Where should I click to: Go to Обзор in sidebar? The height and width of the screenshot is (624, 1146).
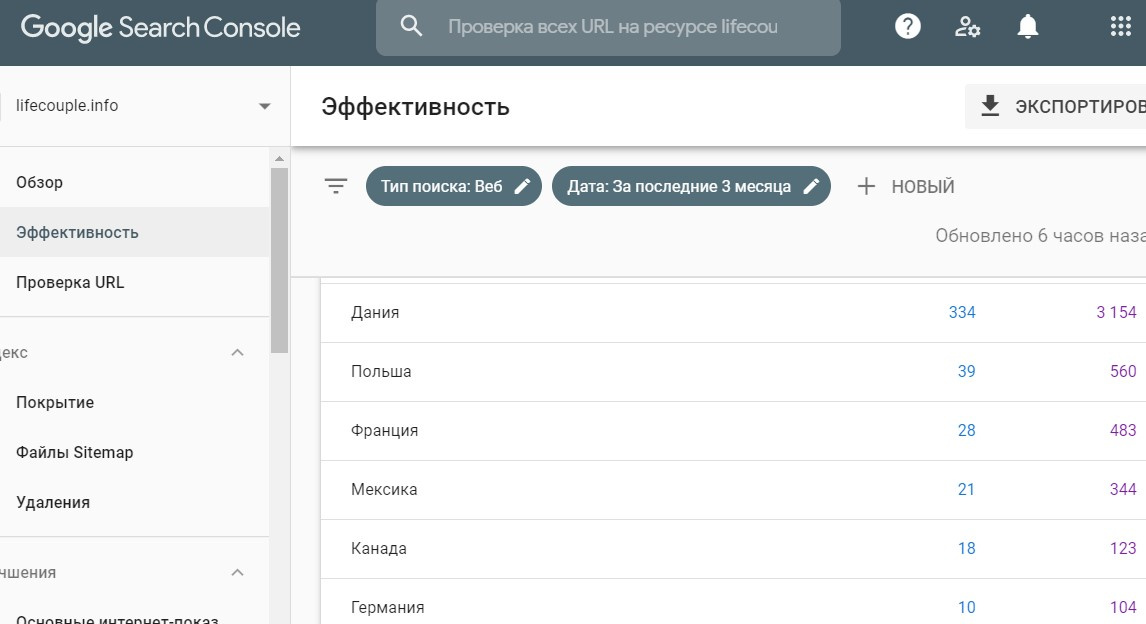pos(40,183)
